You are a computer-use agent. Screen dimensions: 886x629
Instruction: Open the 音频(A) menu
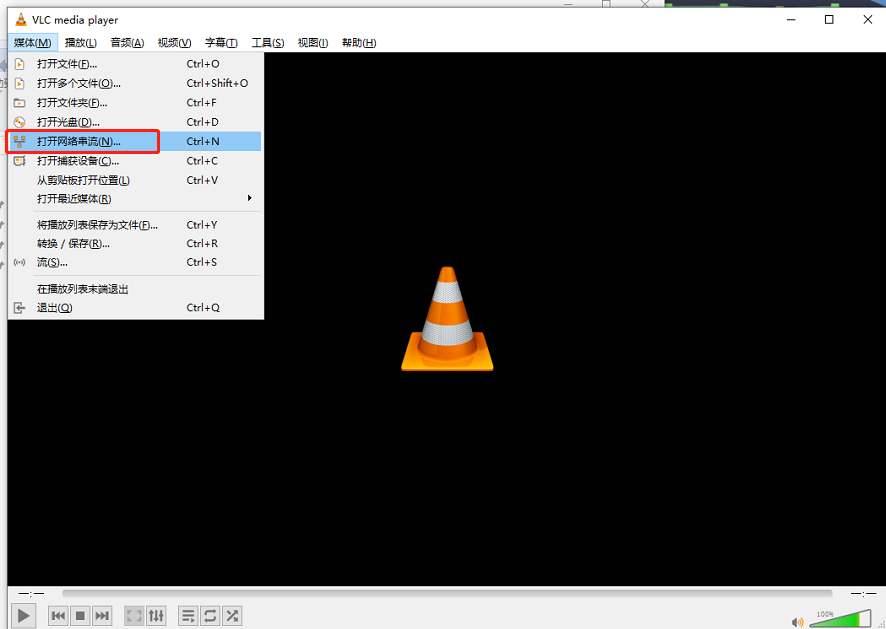pos(127,42)
